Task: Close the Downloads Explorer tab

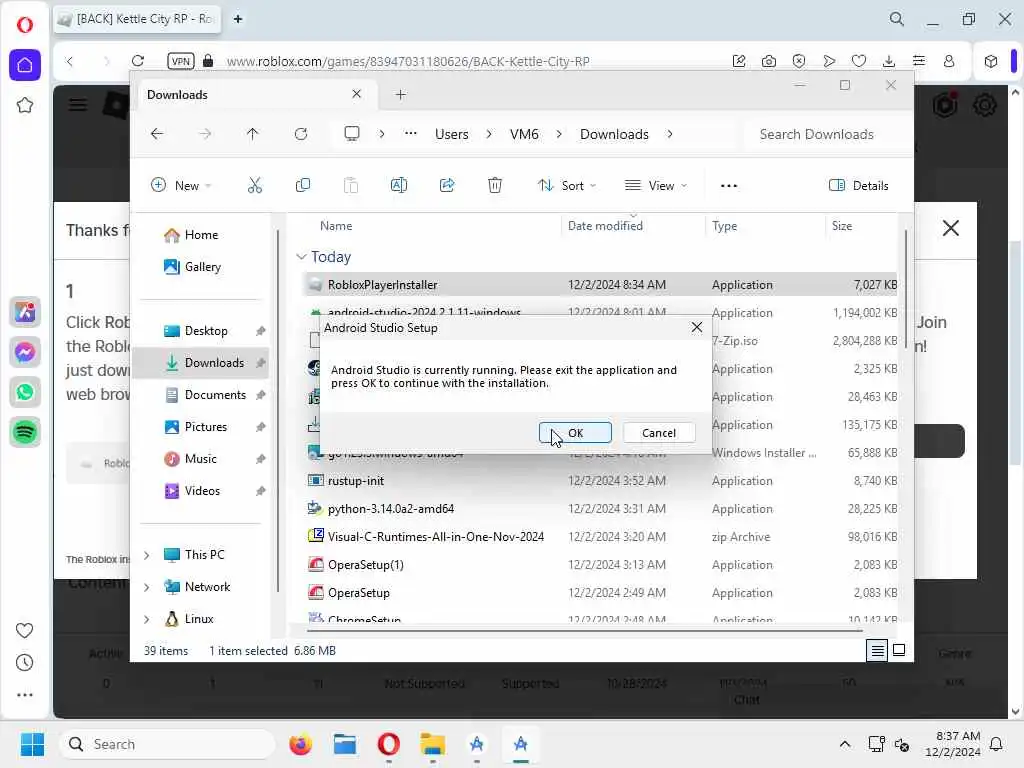Action: (x=357, y=94)
